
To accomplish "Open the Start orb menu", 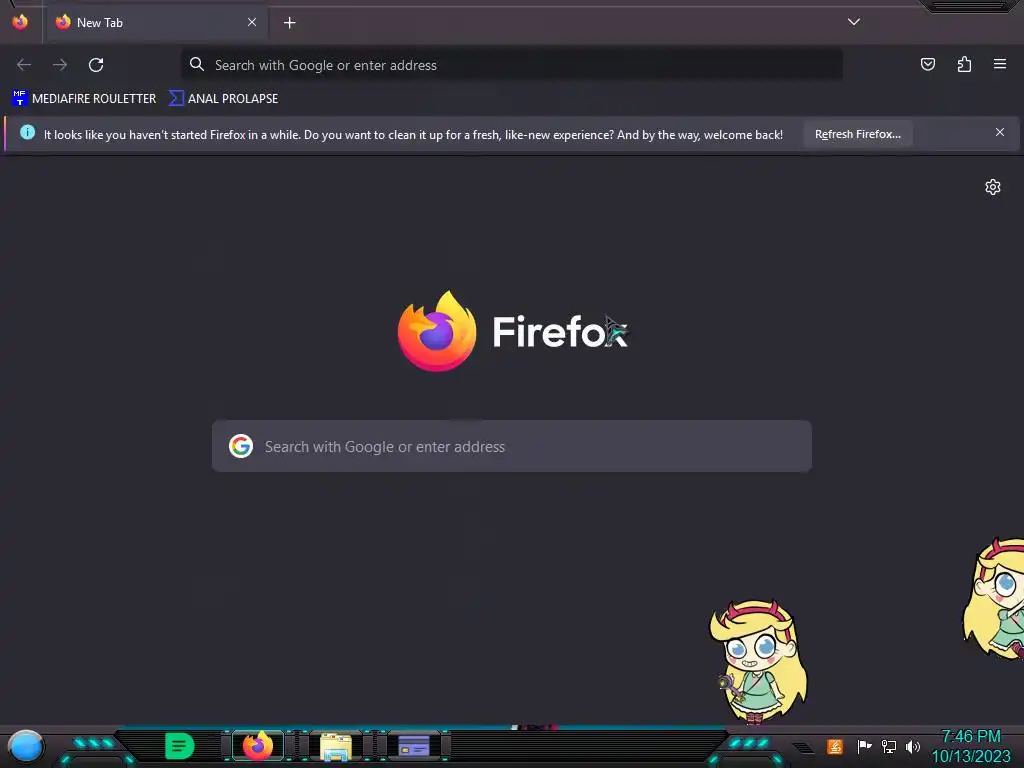I will coord(25,747).
